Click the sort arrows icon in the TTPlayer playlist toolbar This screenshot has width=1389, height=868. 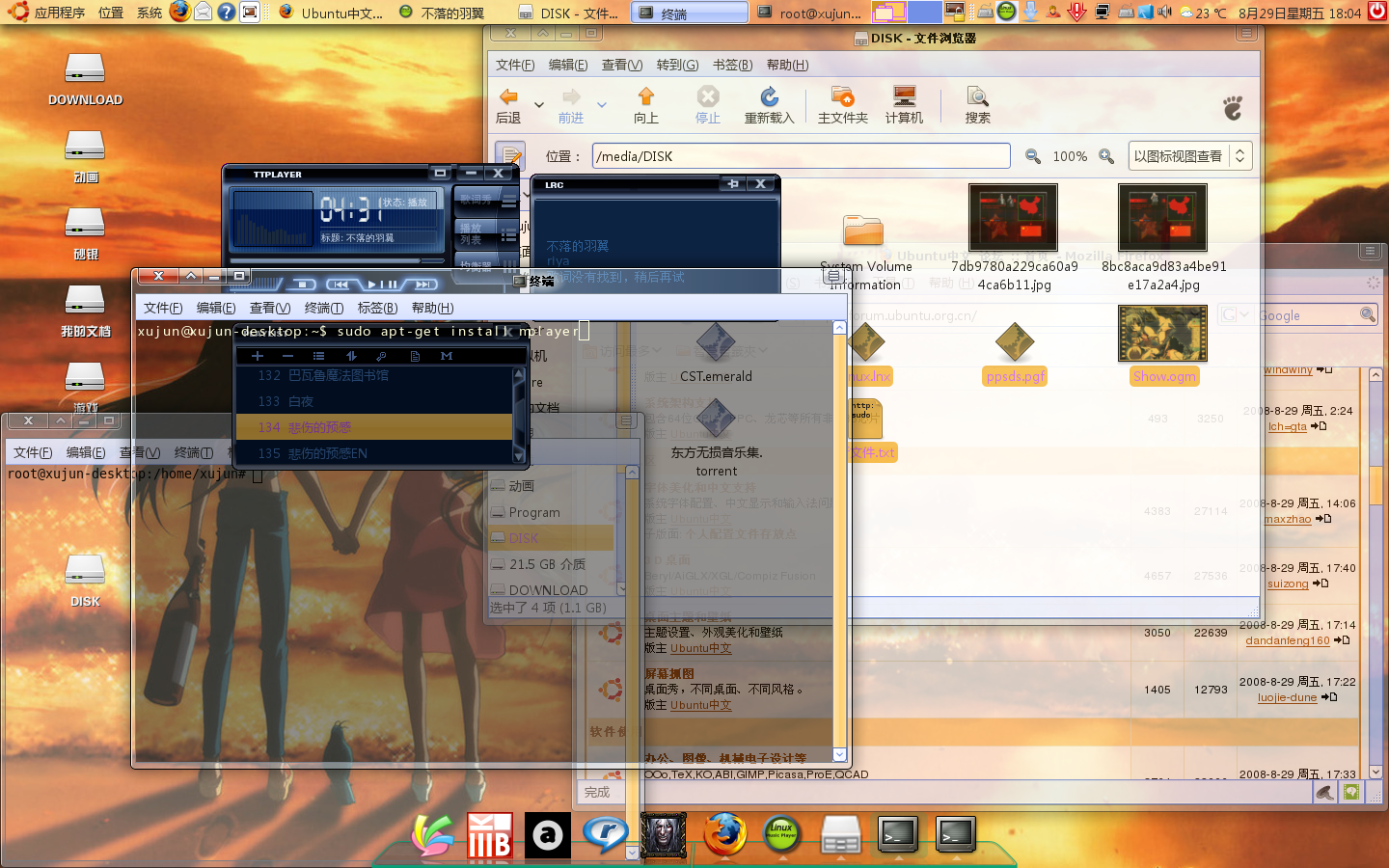point(351,356)
